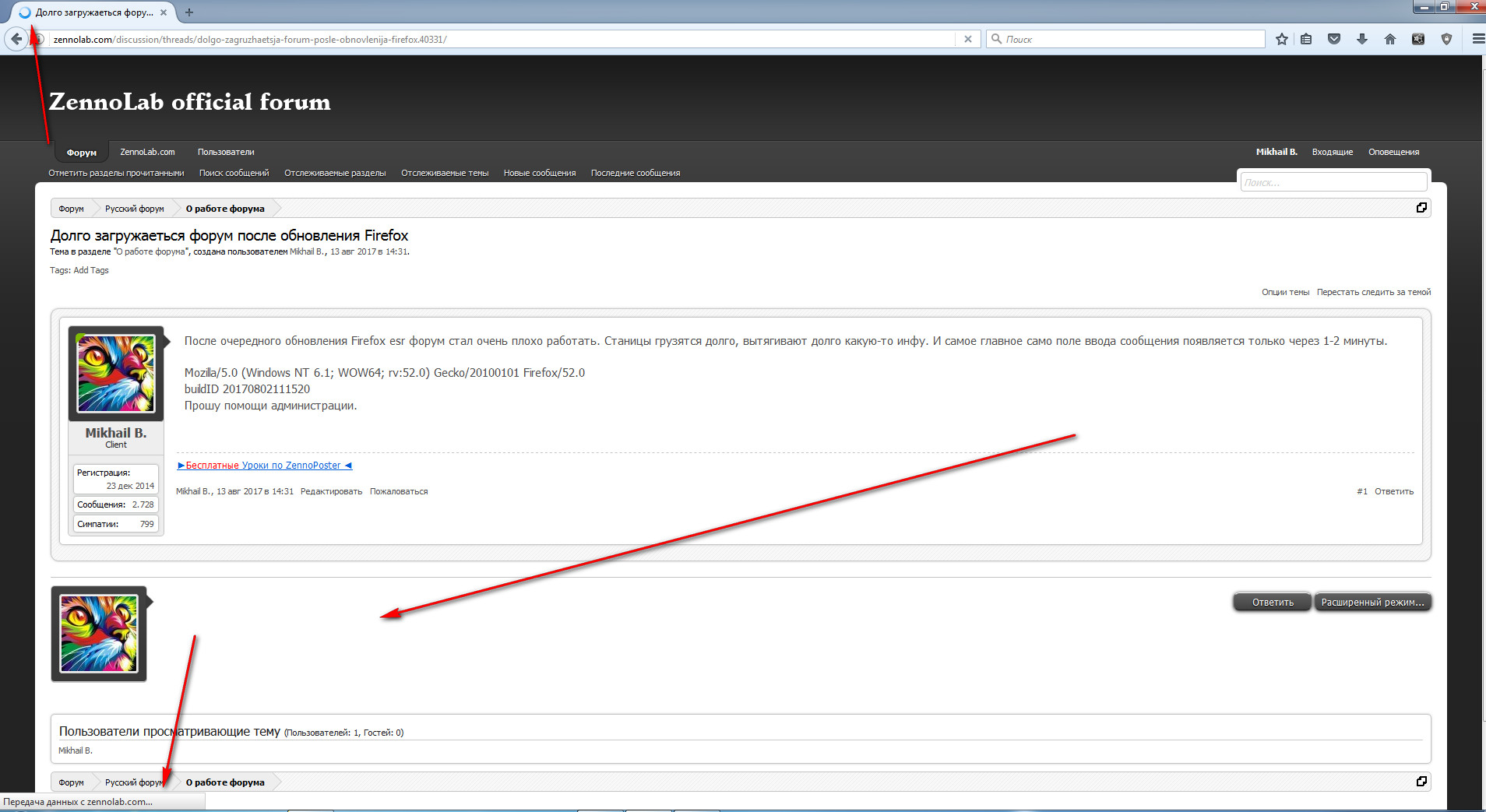
Task: Open Последние сообщения link
Action: click(636, 173)
